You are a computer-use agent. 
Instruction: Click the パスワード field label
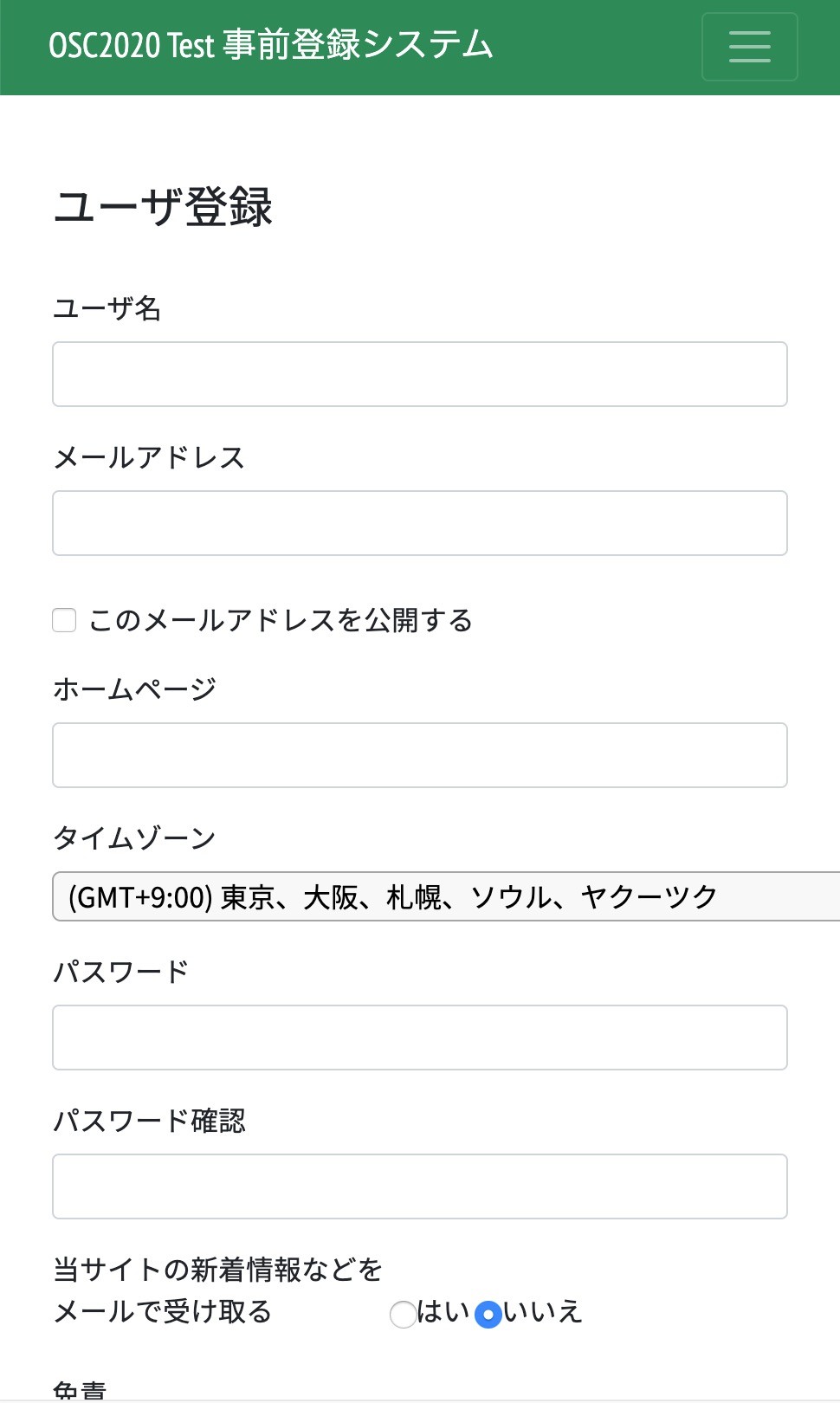(120, 972)
